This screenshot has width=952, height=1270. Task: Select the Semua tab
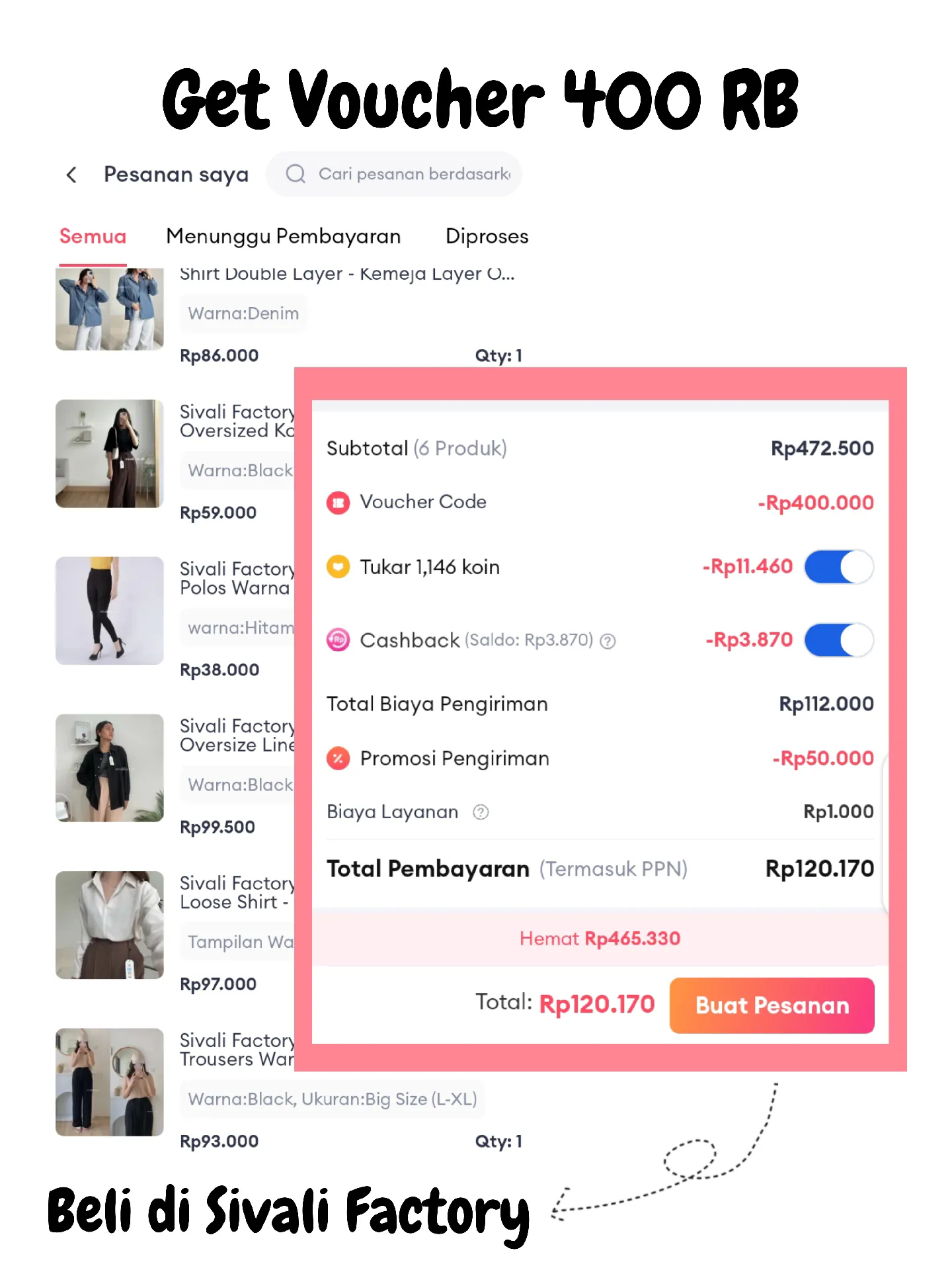(93, 236)
